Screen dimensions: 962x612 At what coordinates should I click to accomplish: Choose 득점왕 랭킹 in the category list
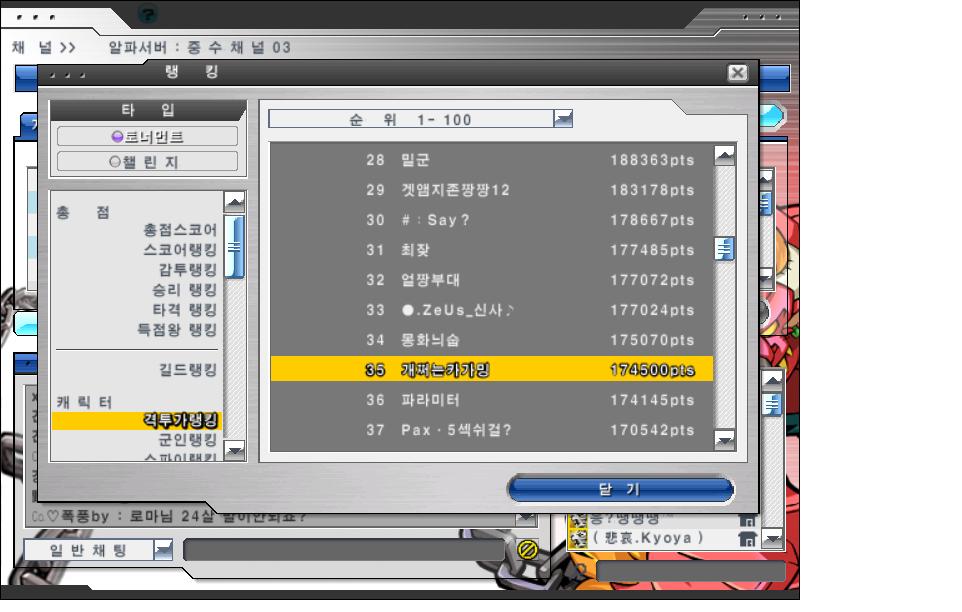tap(177, 330)
